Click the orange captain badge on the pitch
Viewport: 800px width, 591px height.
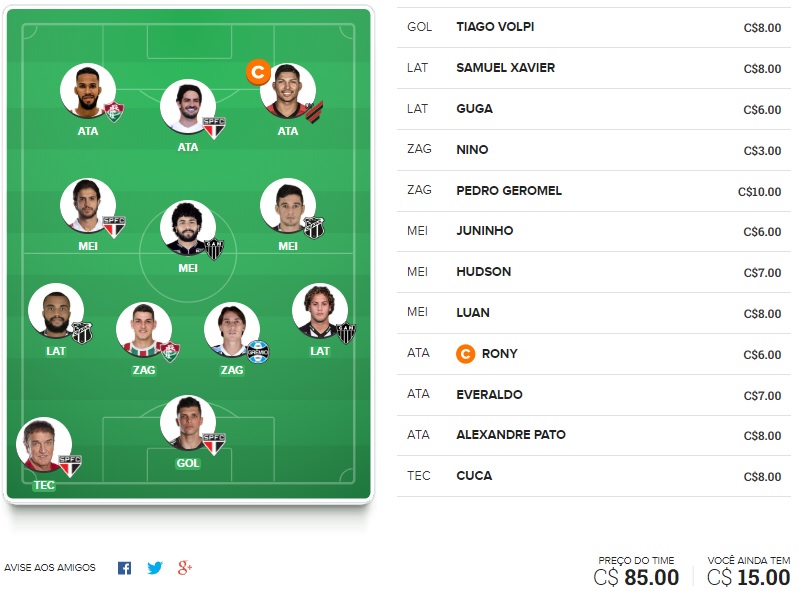258,72
